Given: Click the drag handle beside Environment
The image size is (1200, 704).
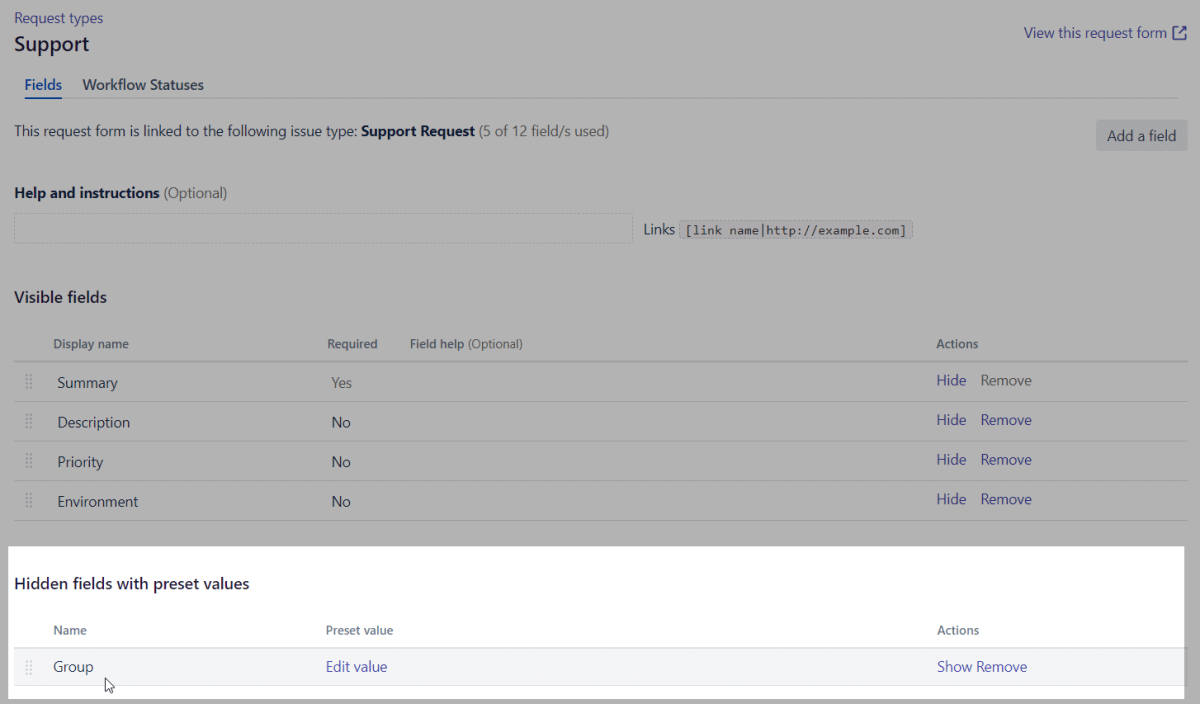Looking at the screenshot, I should pyautogui.click(x=28, y=500).
